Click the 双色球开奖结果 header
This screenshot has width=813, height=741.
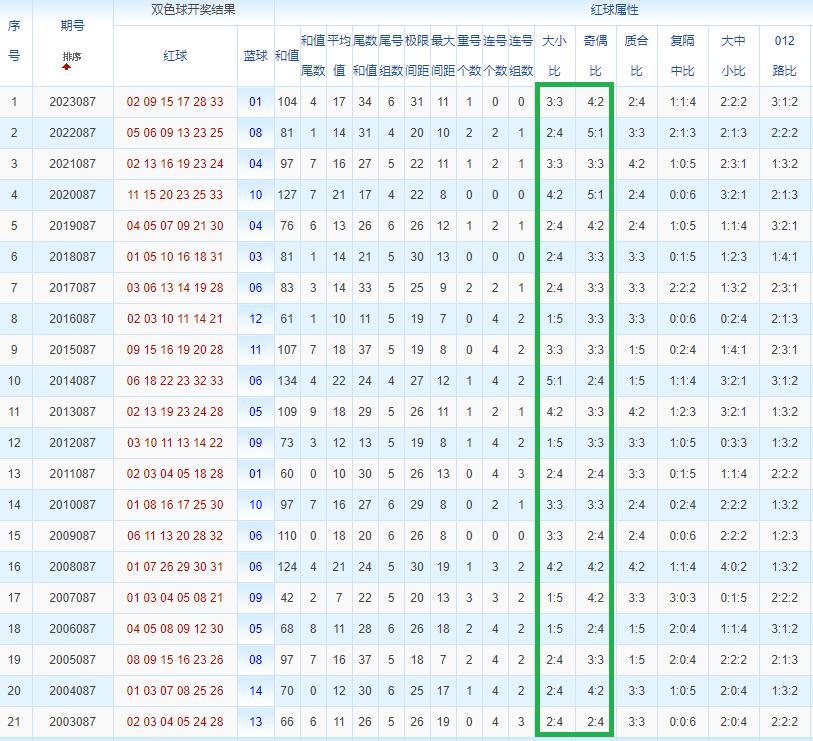point(193,10)
